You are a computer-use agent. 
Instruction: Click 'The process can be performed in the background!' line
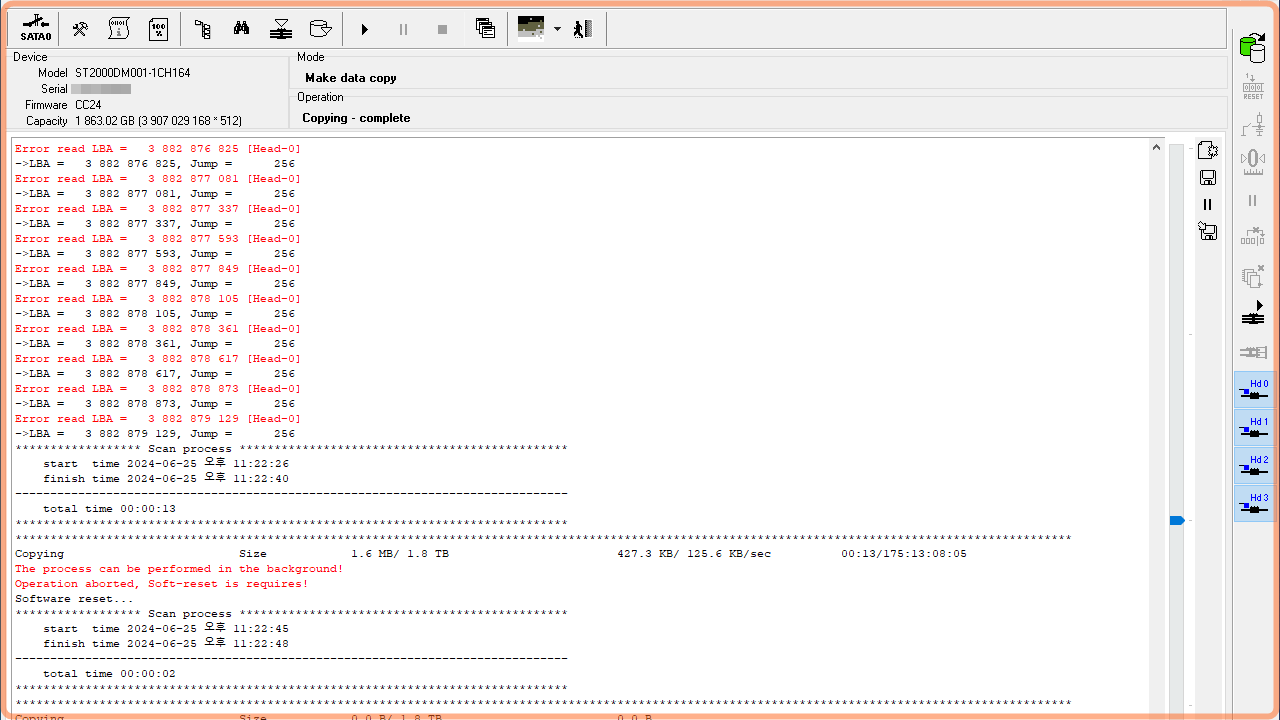coord(179,569)
